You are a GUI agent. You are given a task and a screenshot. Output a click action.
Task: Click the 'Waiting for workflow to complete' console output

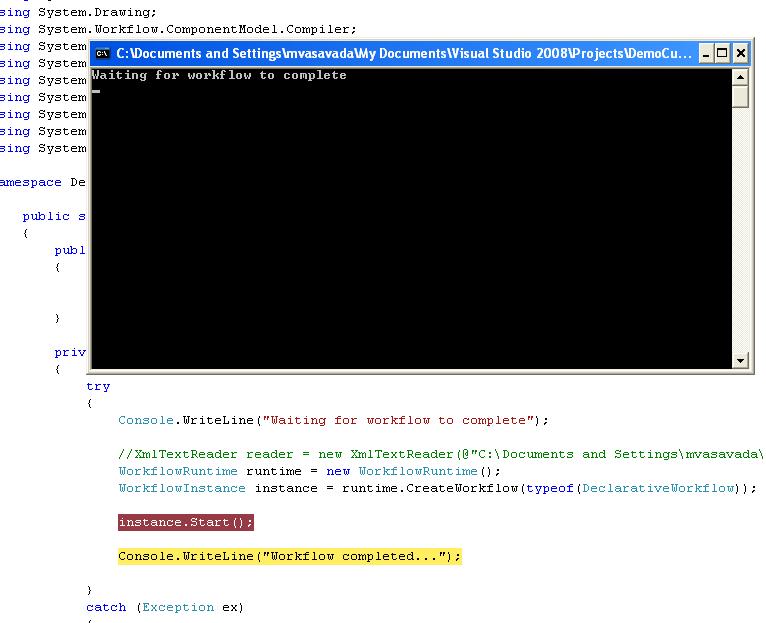pyautogui.click(x=219, y=75)
